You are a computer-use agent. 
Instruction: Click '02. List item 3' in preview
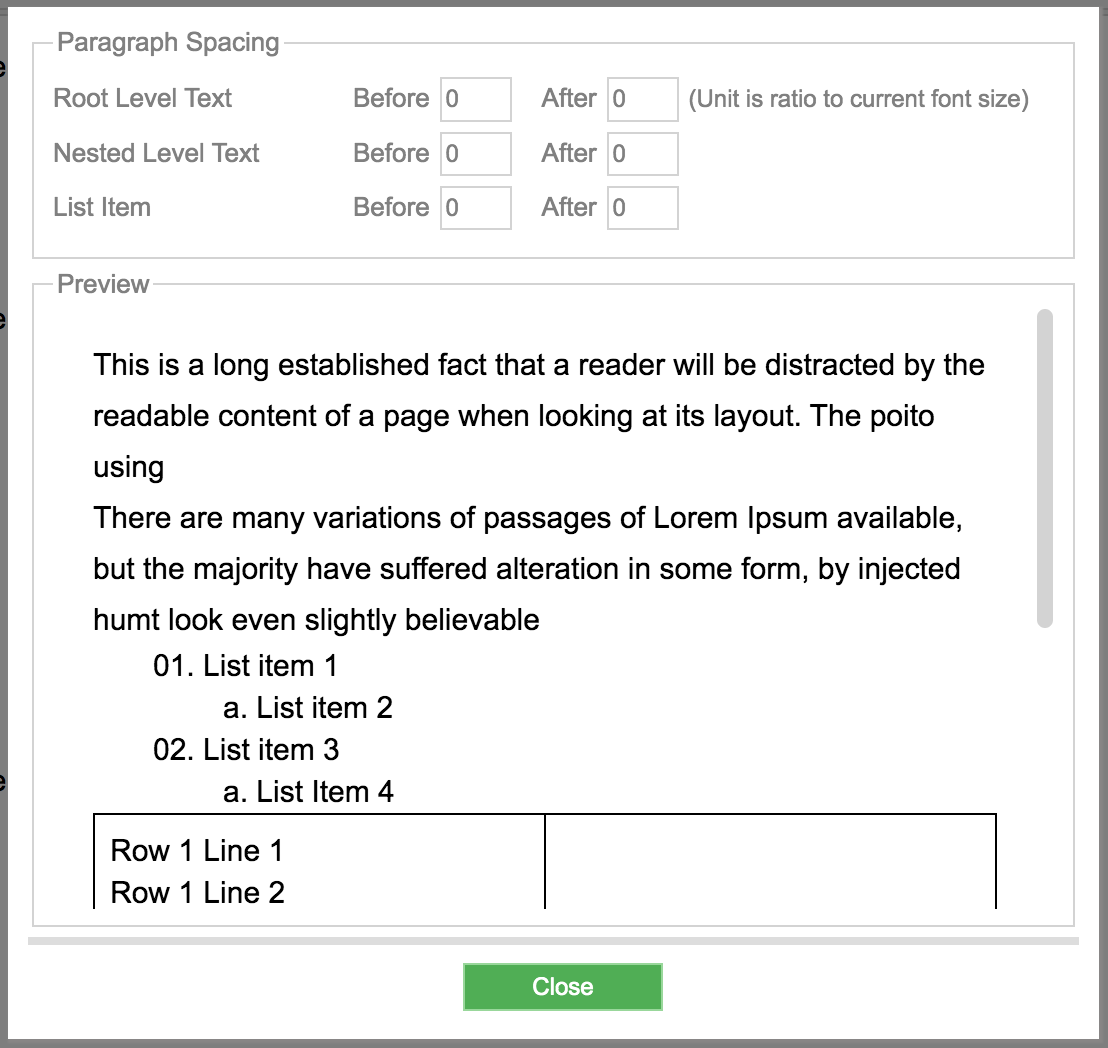pos(246,750)
